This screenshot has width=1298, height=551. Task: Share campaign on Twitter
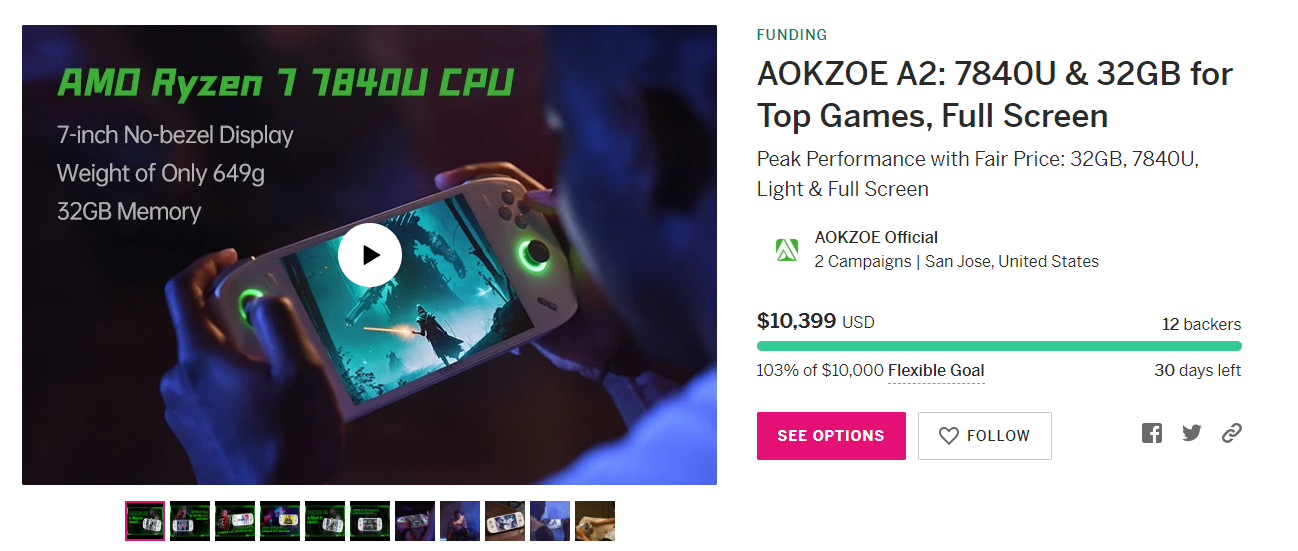point(1191,433)
